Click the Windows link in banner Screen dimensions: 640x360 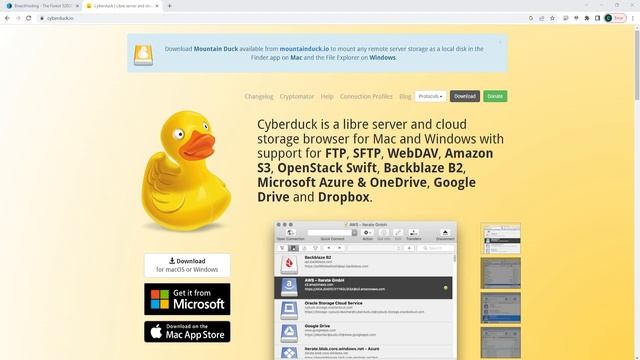pyautogui.click(x=382, y=58)
